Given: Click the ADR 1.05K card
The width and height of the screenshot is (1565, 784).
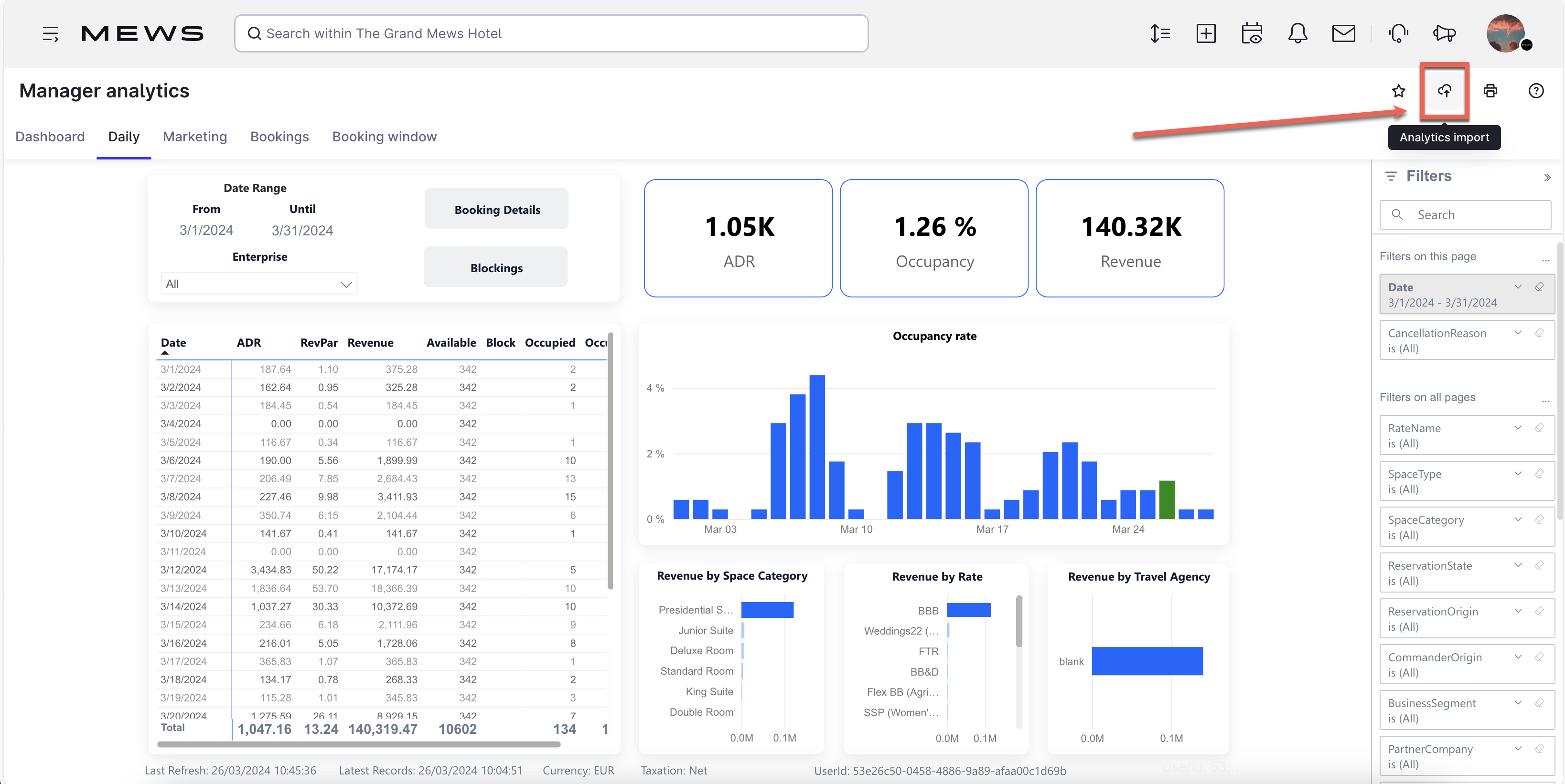Looking at the screenshot, I should coord(738,238).
